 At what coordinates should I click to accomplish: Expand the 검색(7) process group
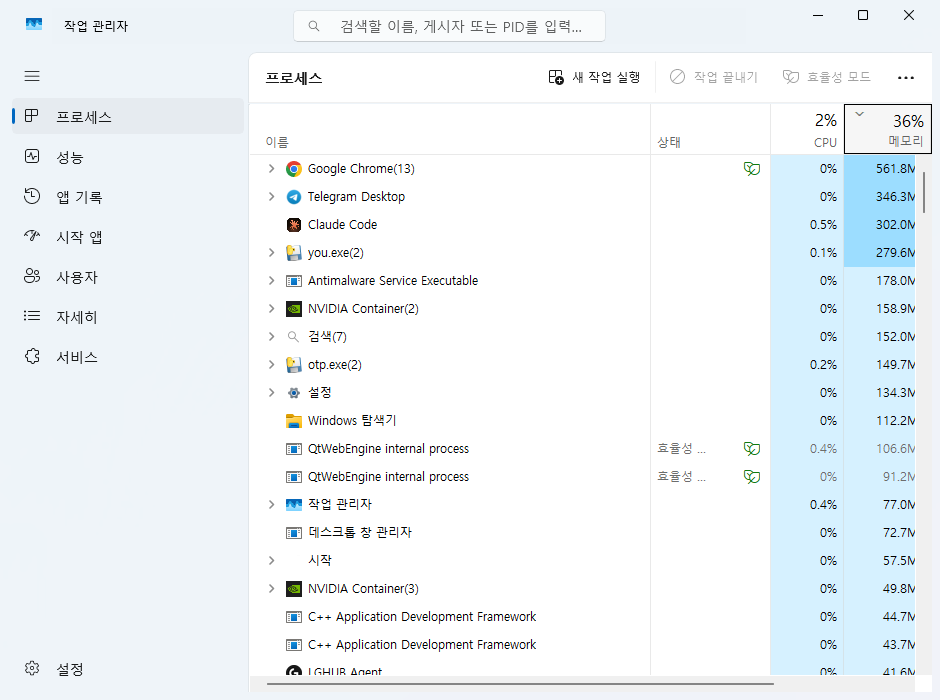272,337
